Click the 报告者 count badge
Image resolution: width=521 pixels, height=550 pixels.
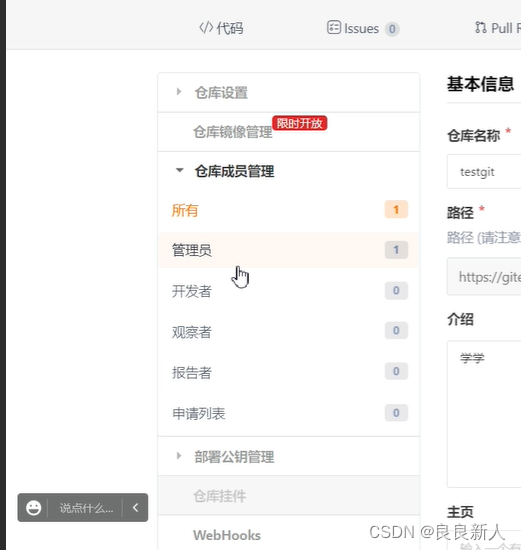396,371
